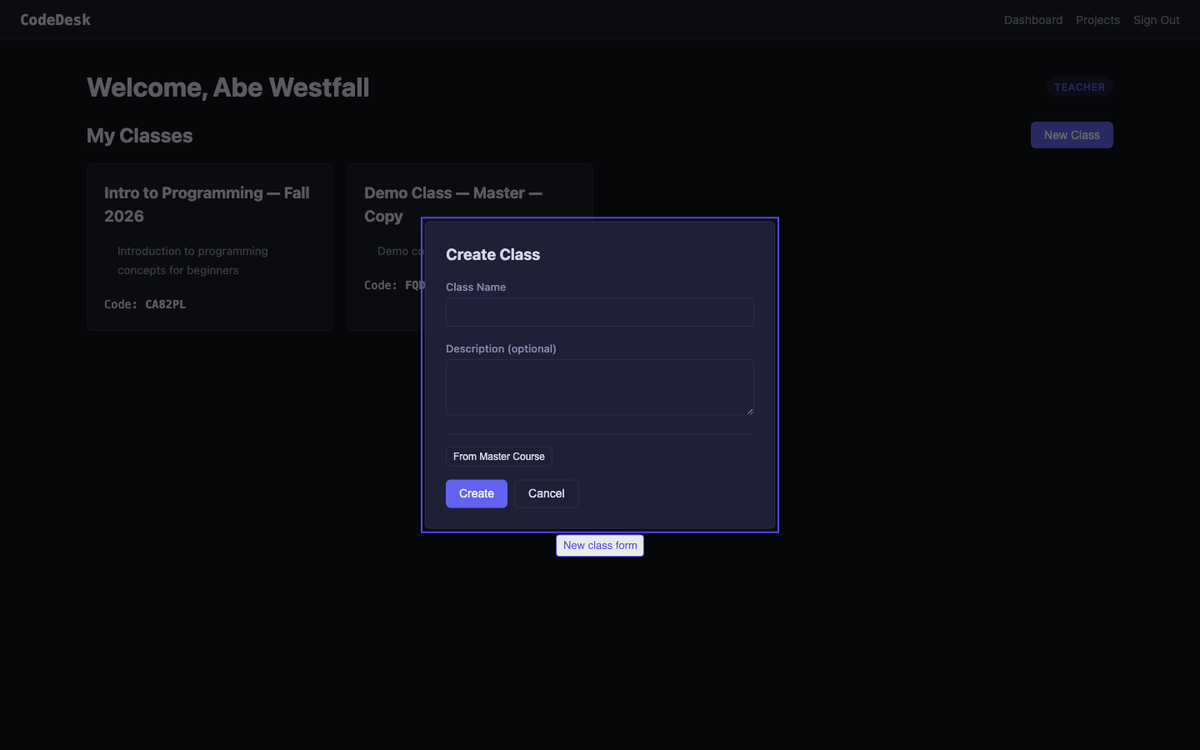The width and height of the screenshot is (1200, 750).
Task: Click the TEACHER role badge
Action: tap(1079, 87)
